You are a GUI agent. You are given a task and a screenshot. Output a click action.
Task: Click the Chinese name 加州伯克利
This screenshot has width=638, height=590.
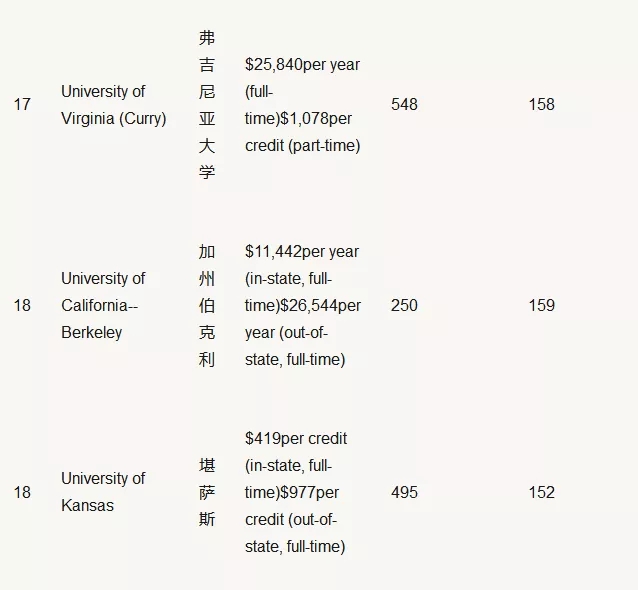[207, 306]
